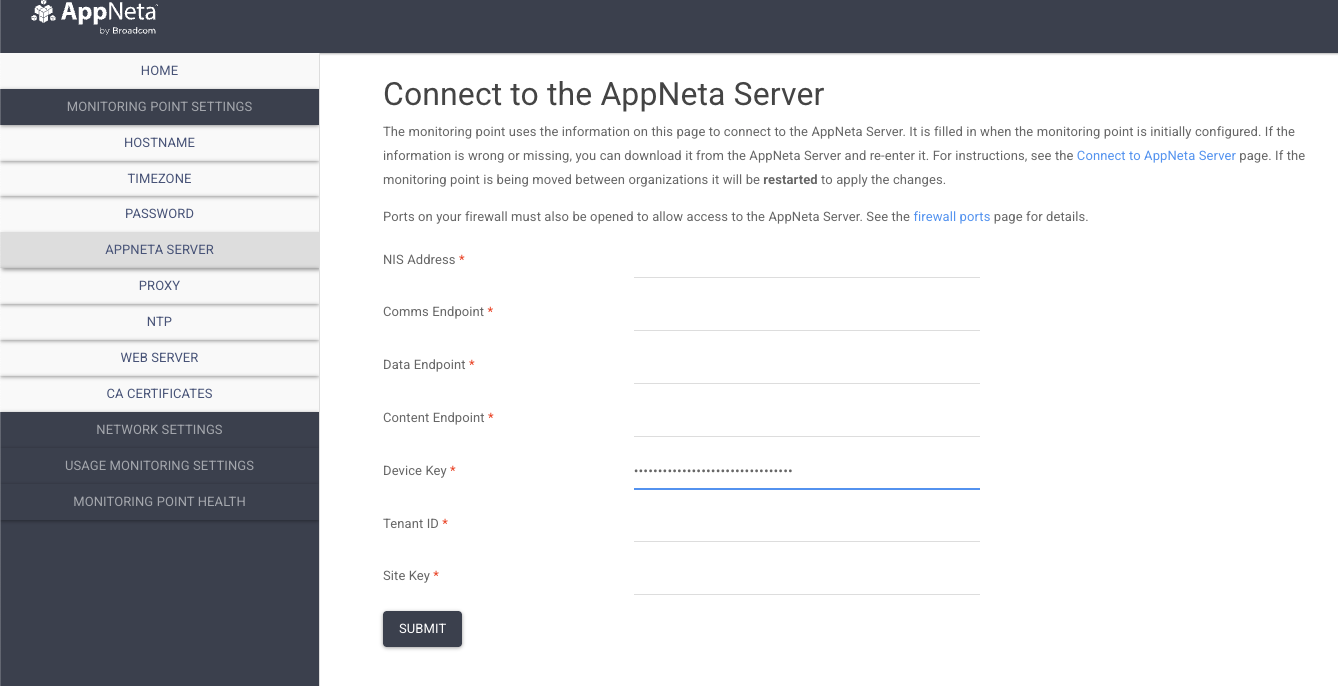The height and width of the screenshot is (686, 1338).
Task: Follow the Connect to AppNeta Server link
Action: [1155, 156]
